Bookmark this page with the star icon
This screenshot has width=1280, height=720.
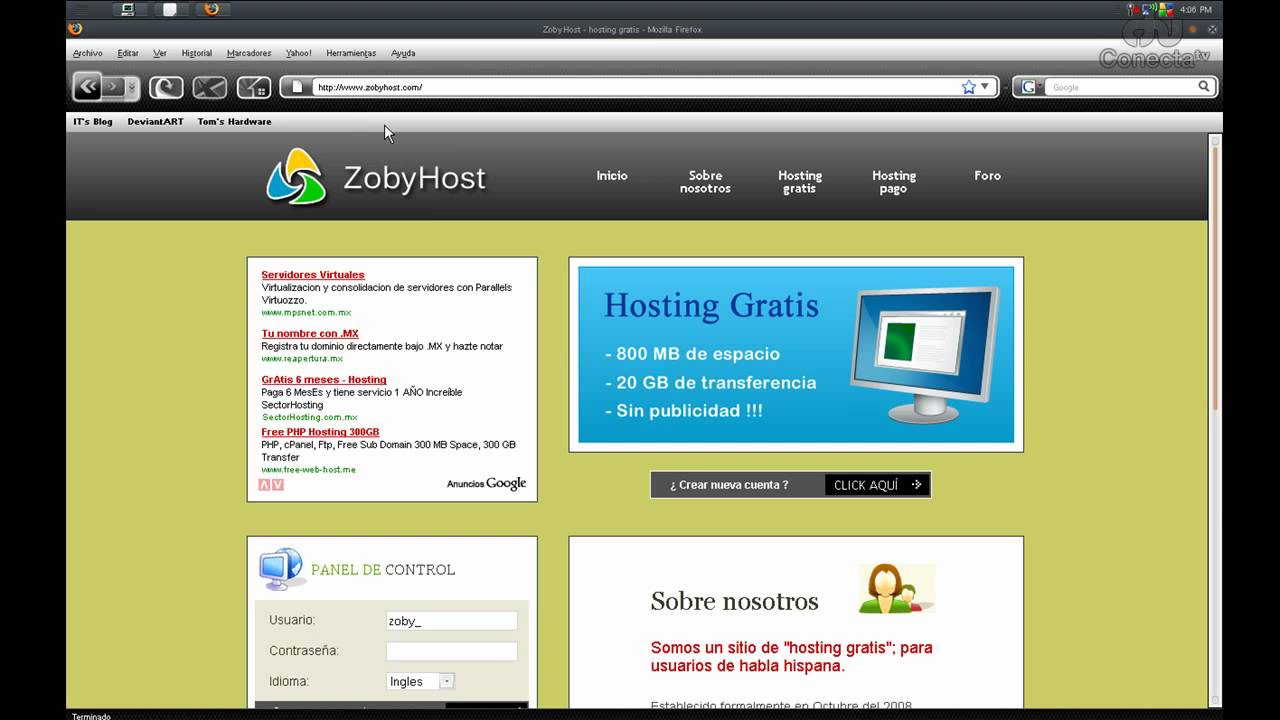pyautogui.click(x=968, y=87)
